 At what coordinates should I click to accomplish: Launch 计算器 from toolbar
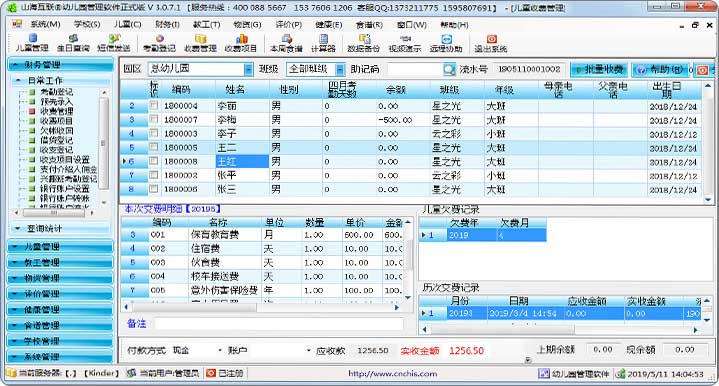[323, 43]
